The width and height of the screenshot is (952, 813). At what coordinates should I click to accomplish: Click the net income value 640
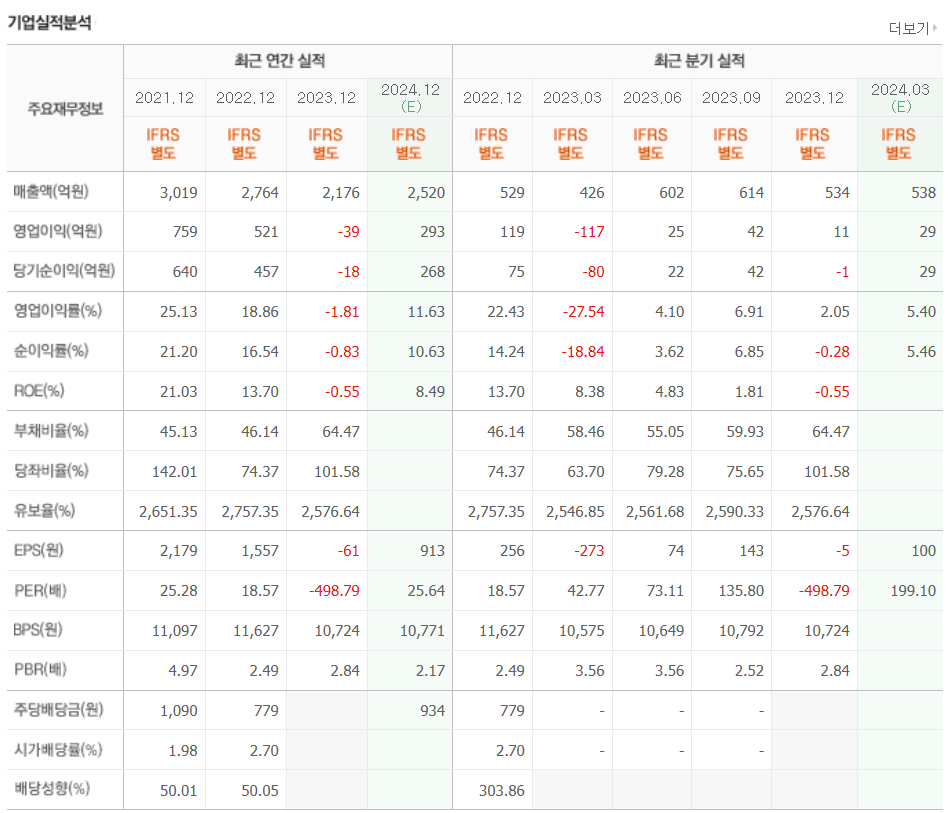click(185, 272)
